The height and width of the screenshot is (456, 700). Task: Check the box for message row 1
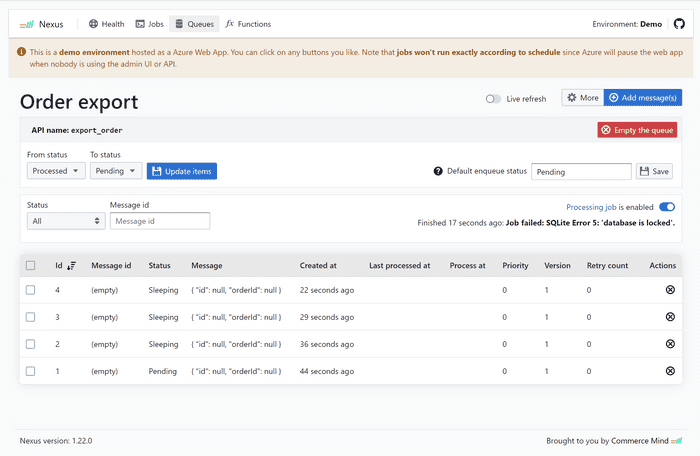tap(30, 371)
